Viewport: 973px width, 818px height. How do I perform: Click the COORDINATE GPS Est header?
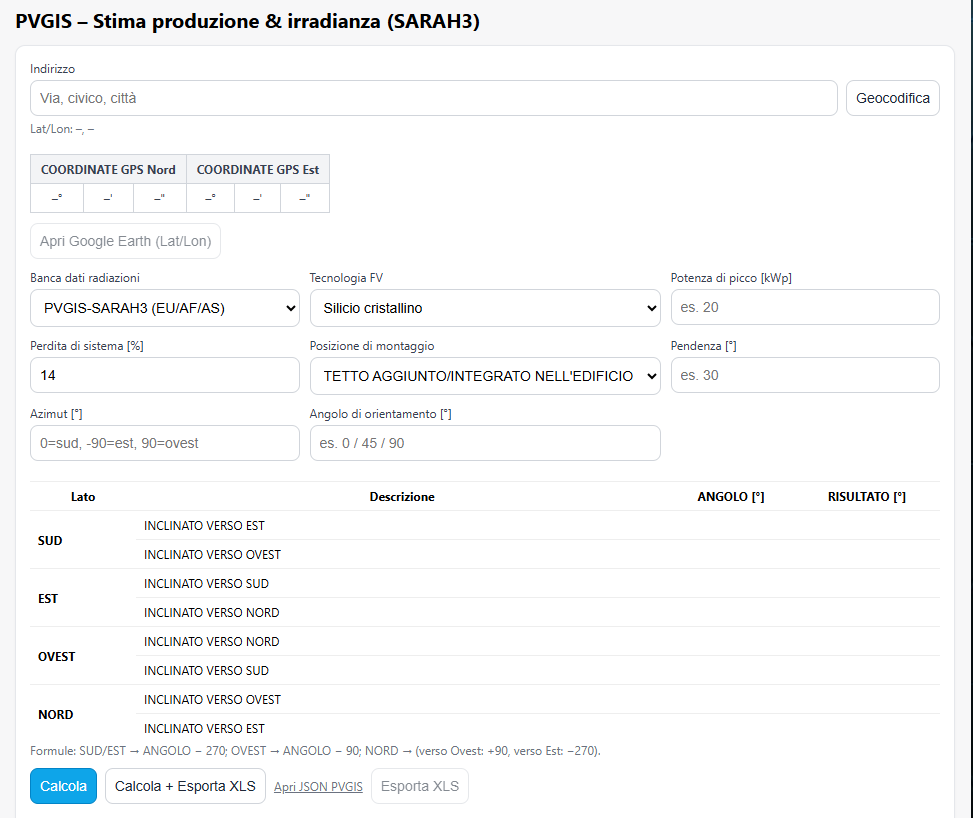click(258, 169)
